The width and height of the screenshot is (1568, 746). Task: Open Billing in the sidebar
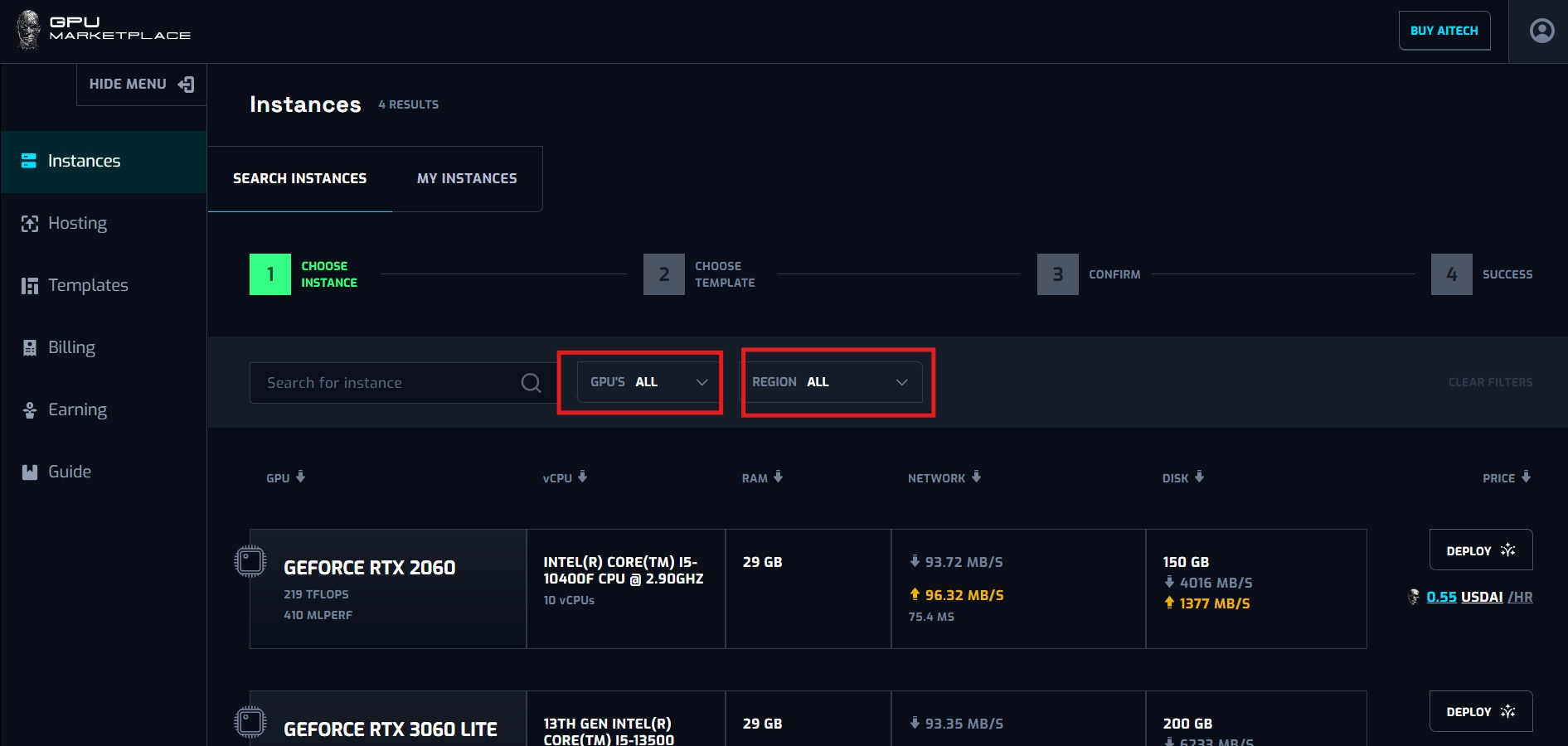71,347
